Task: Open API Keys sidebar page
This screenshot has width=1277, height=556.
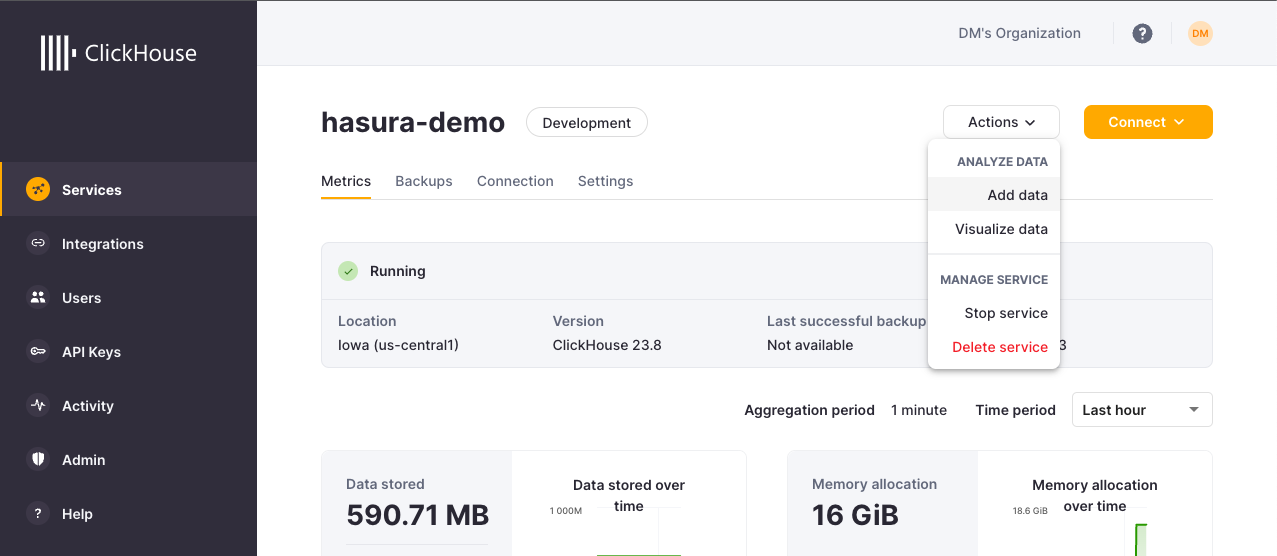Action: pyautogui.click(x=128, y=351)
